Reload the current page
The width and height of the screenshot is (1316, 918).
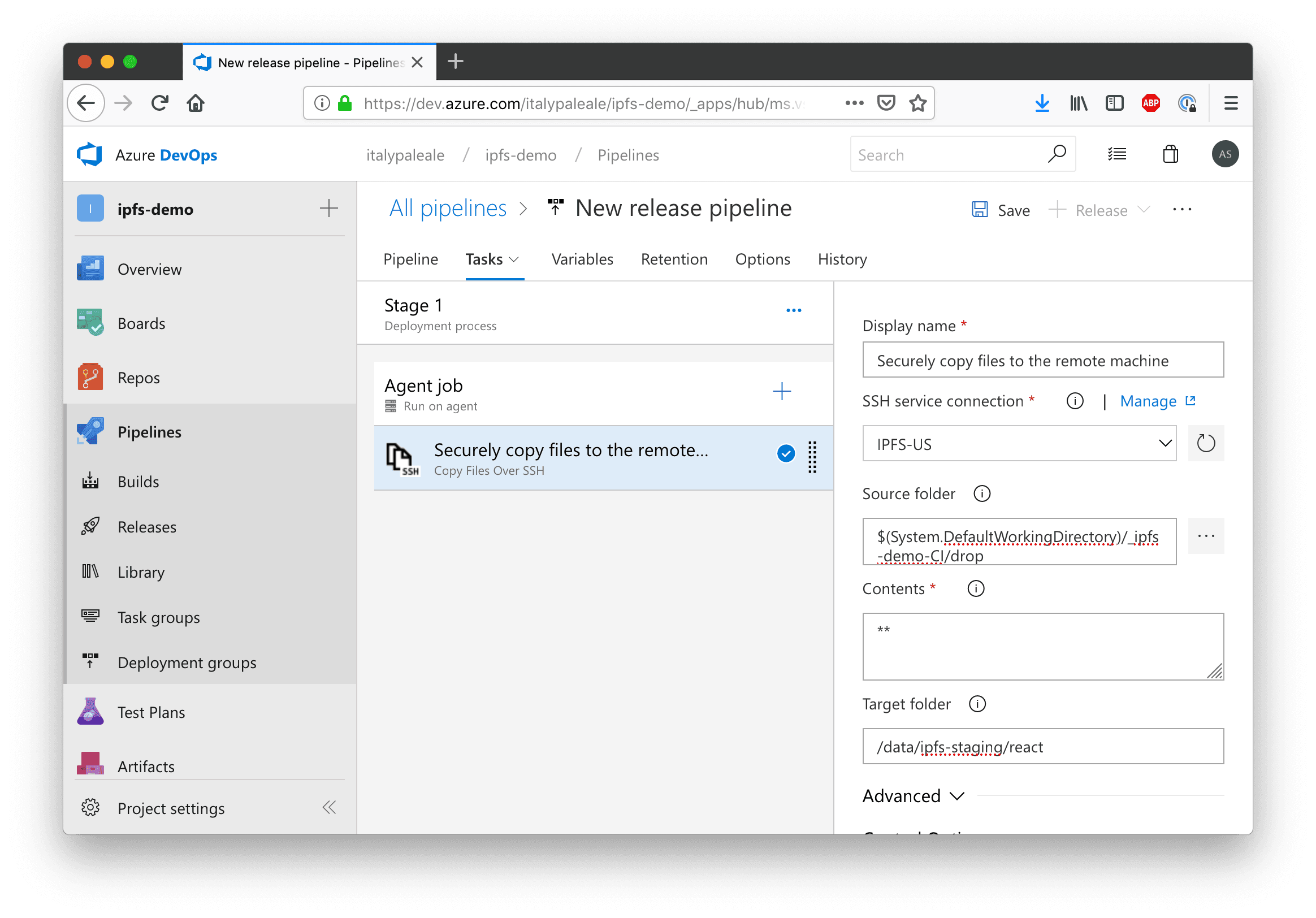coord(160,103)
